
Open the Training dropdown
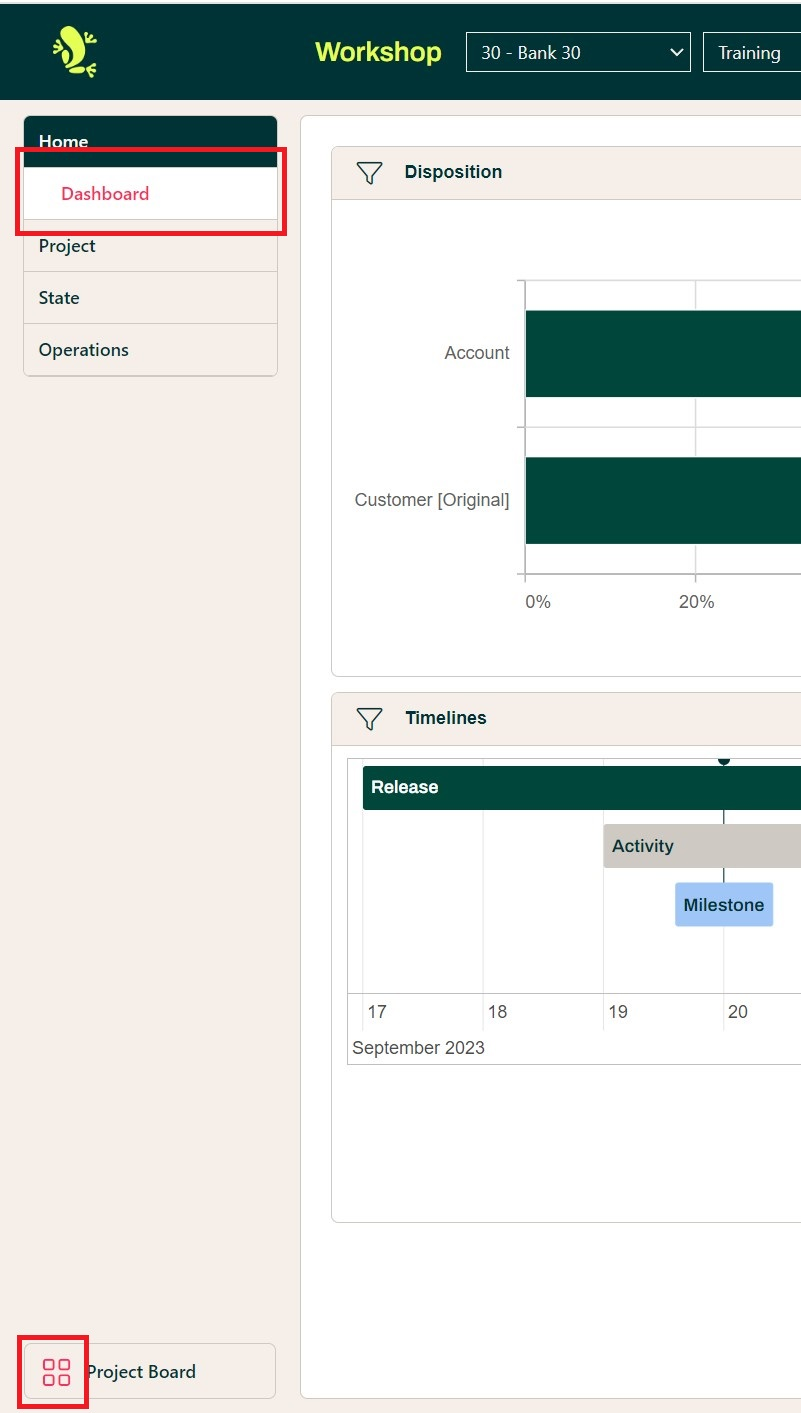pyautogui.click(x=751, y=53)
